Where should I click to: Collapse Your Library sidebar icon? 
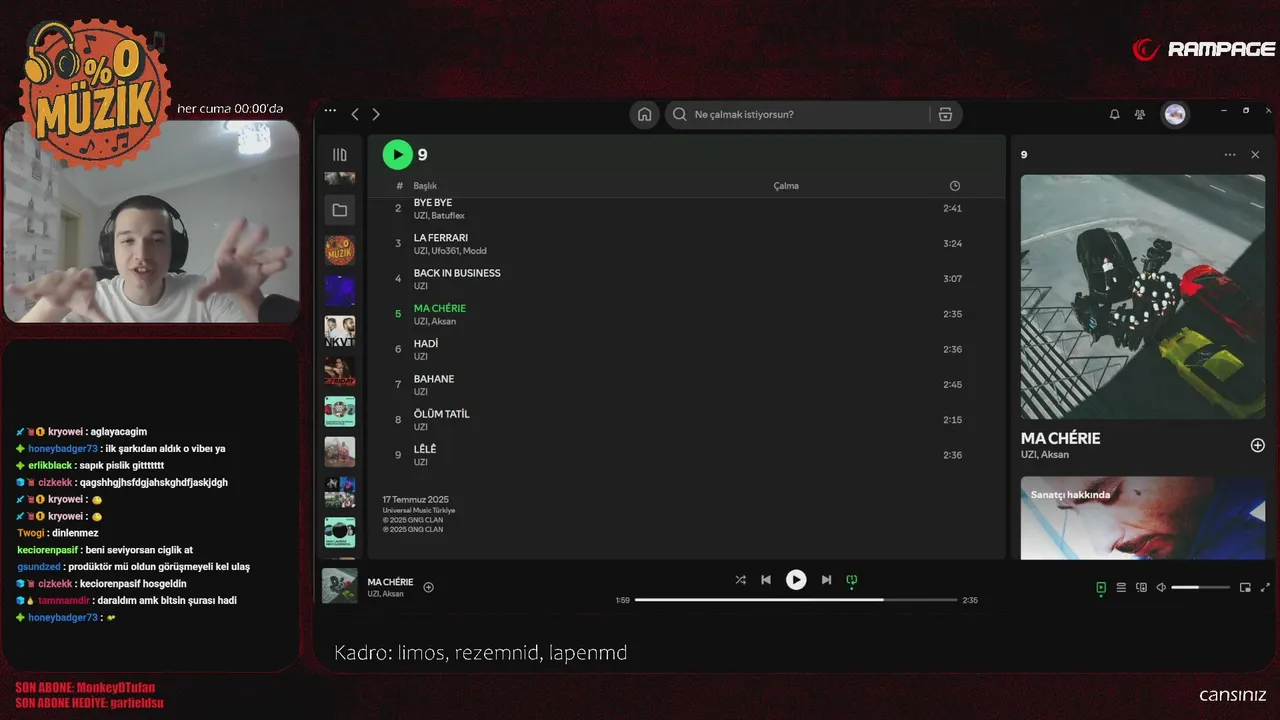[x=340, y=155]
